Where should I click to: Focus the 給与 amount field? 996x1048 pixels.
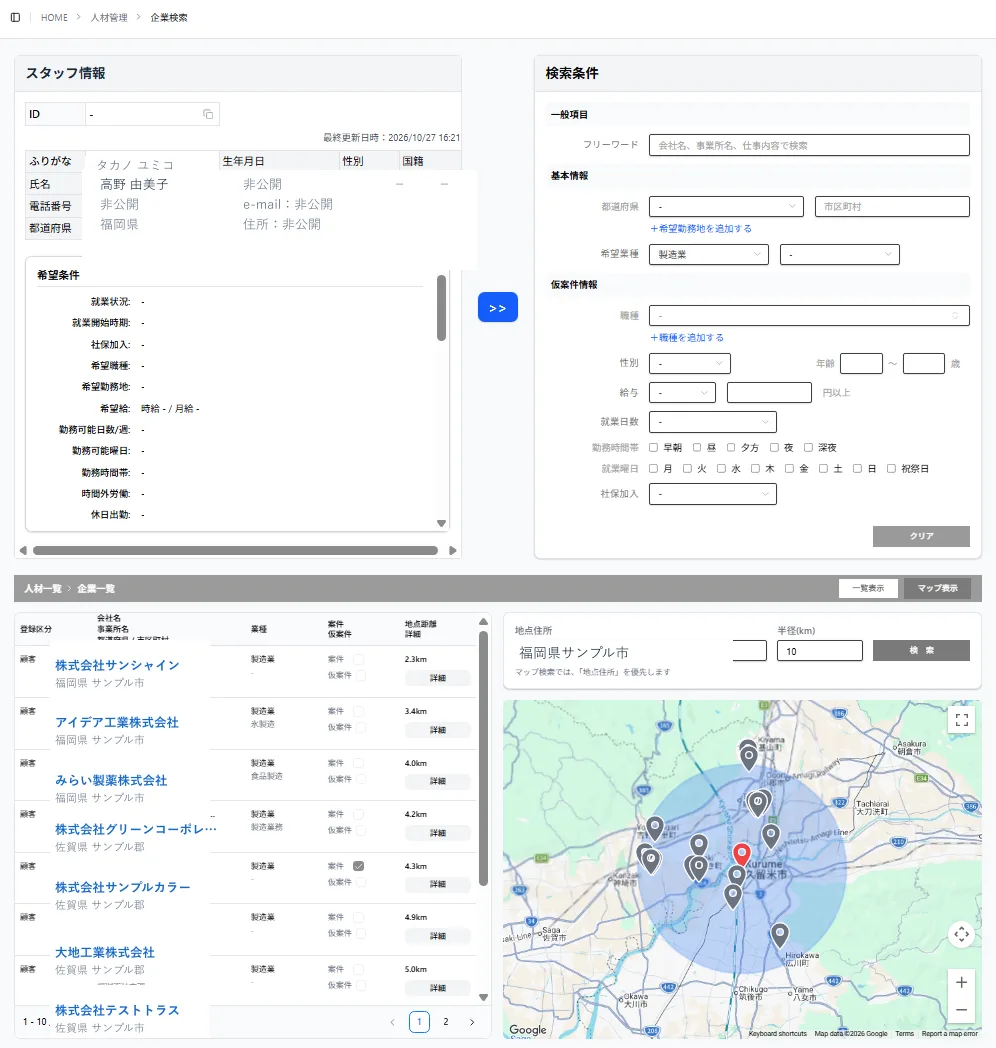tap(769, 393)
